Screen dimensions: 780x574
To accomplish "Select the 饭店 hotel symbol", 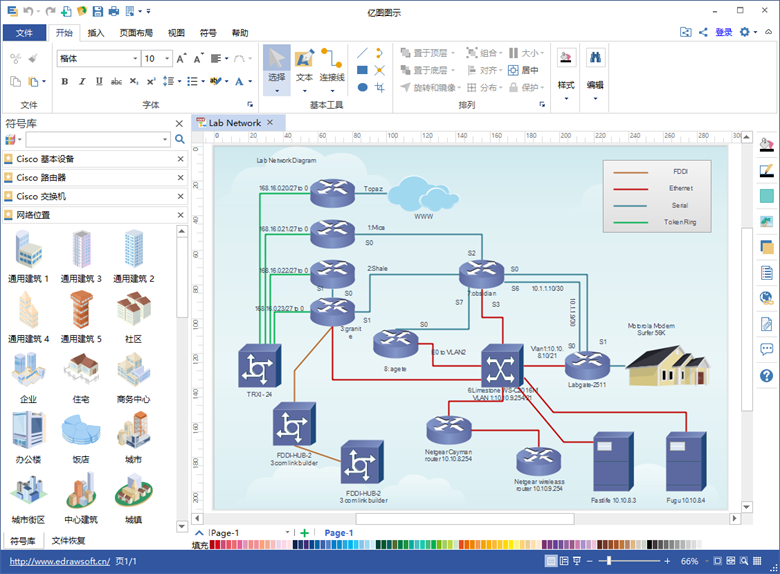I will pos(81,438).
